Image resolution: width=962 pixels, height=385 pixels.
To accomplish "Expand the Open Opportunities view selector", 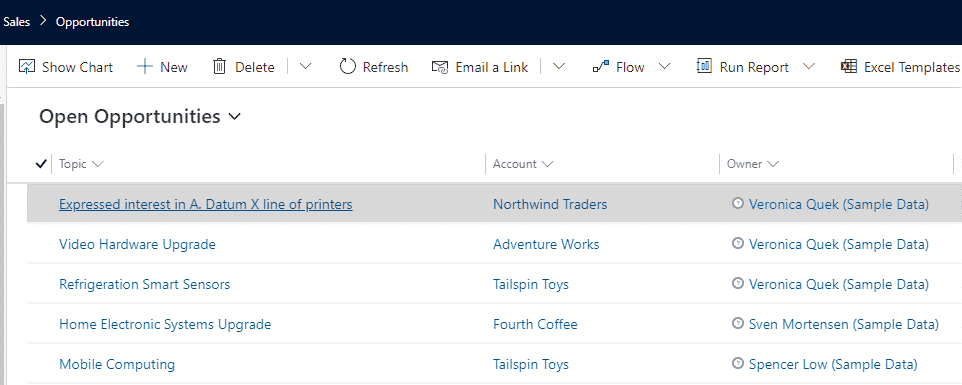I will click(x=234, y=116).
